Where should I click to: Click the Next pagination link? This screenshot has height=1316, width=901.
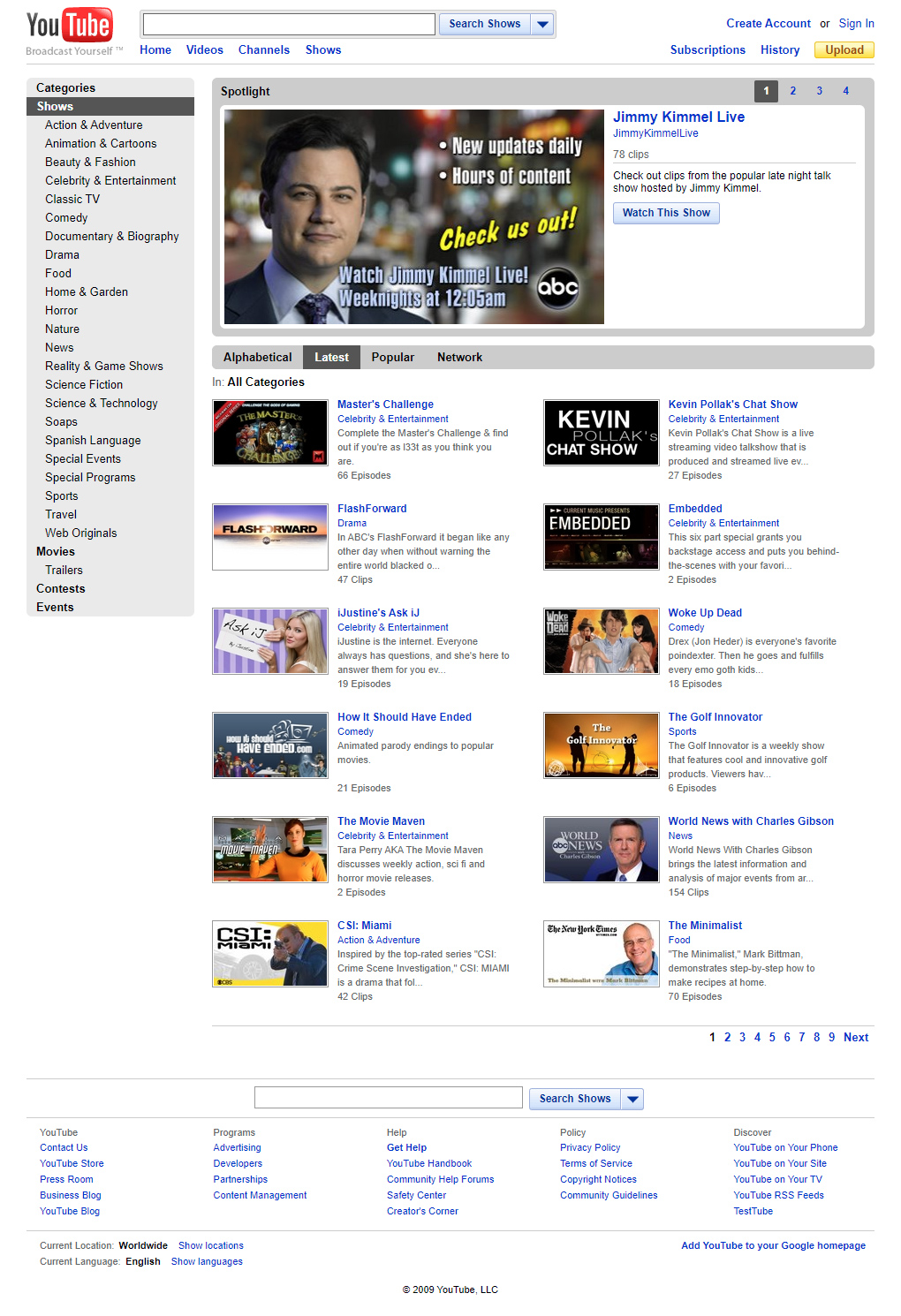tap(856, 1038)
